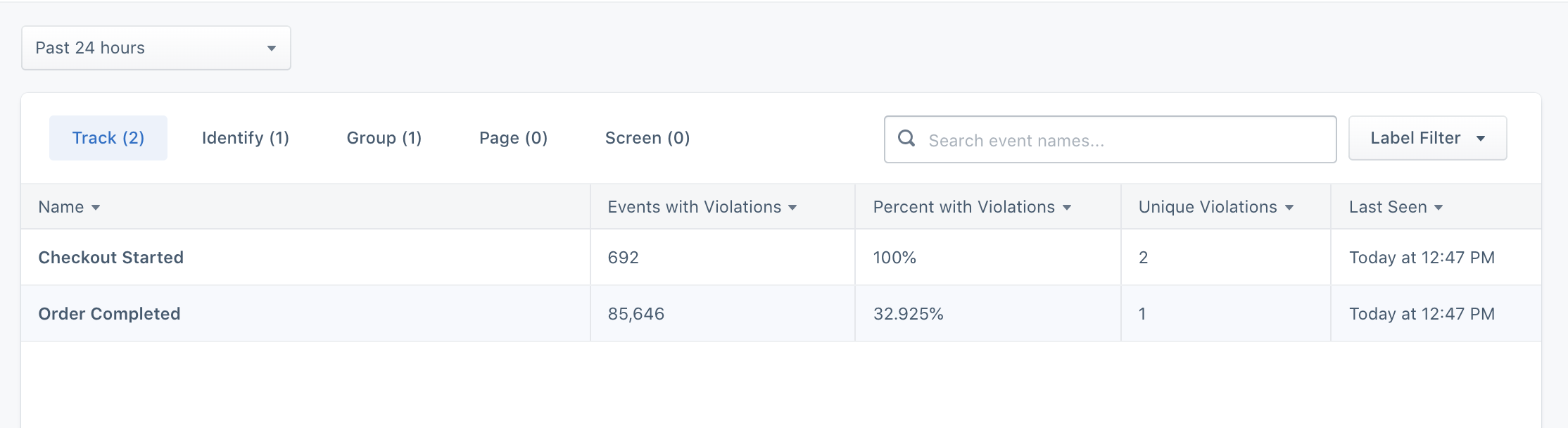Screen dimensions: 1568x428
Task: Sort by Events with Violations arrow
Action: pyautogui.click(x=792, y=208)
